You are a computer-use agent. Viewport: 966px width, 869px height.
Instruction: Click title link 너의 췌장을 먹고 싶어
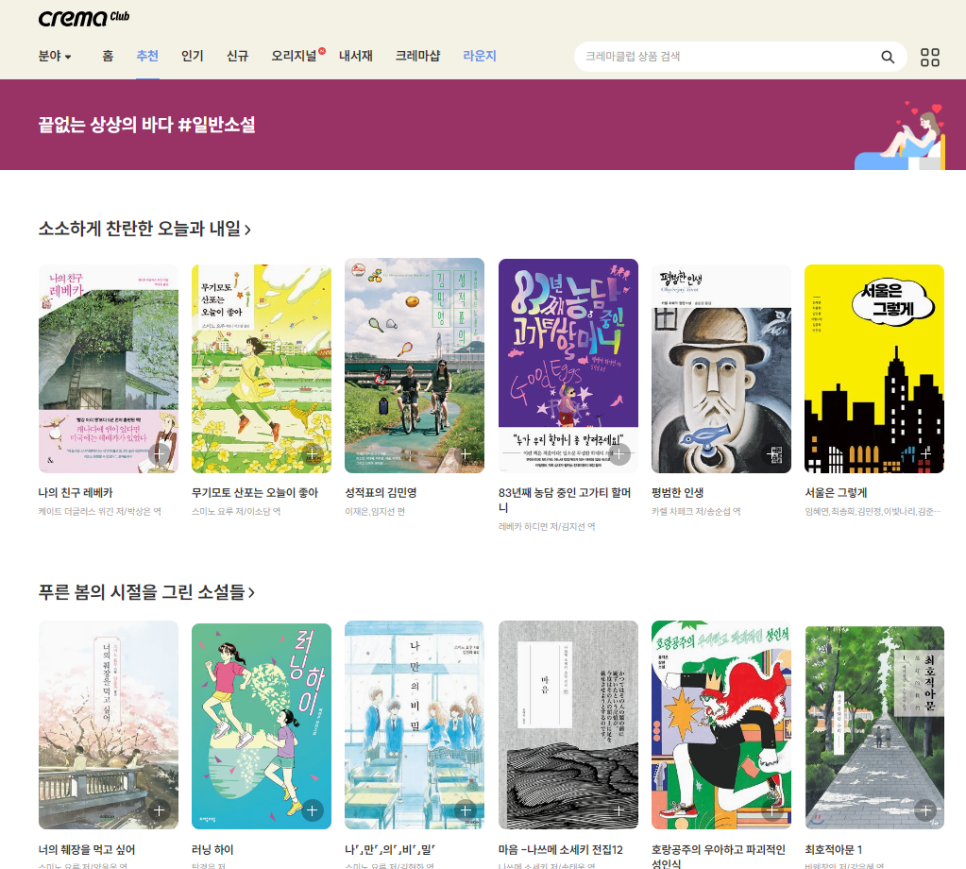click(x=86, y=850)
